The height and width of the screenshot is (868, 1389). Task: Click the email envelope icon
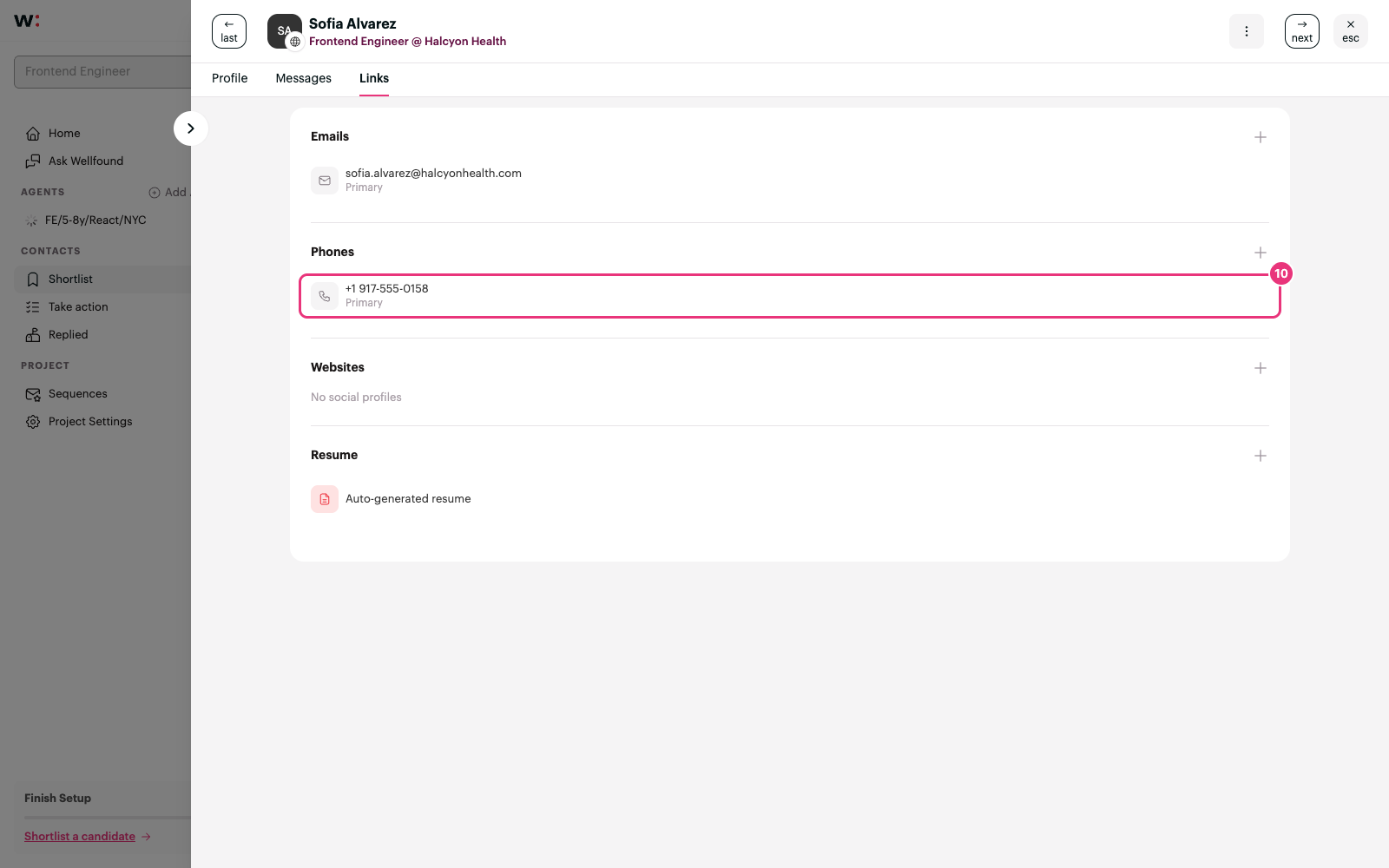(325, 181)
